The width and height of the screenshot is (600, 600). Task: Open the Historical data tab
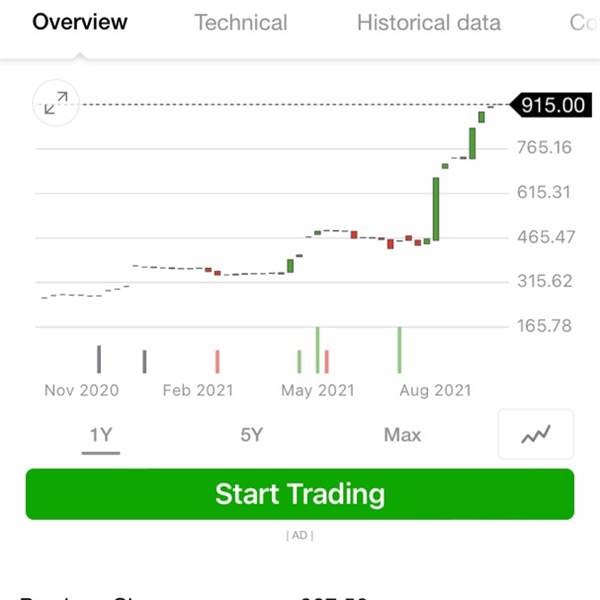click(x=429, y=23)
